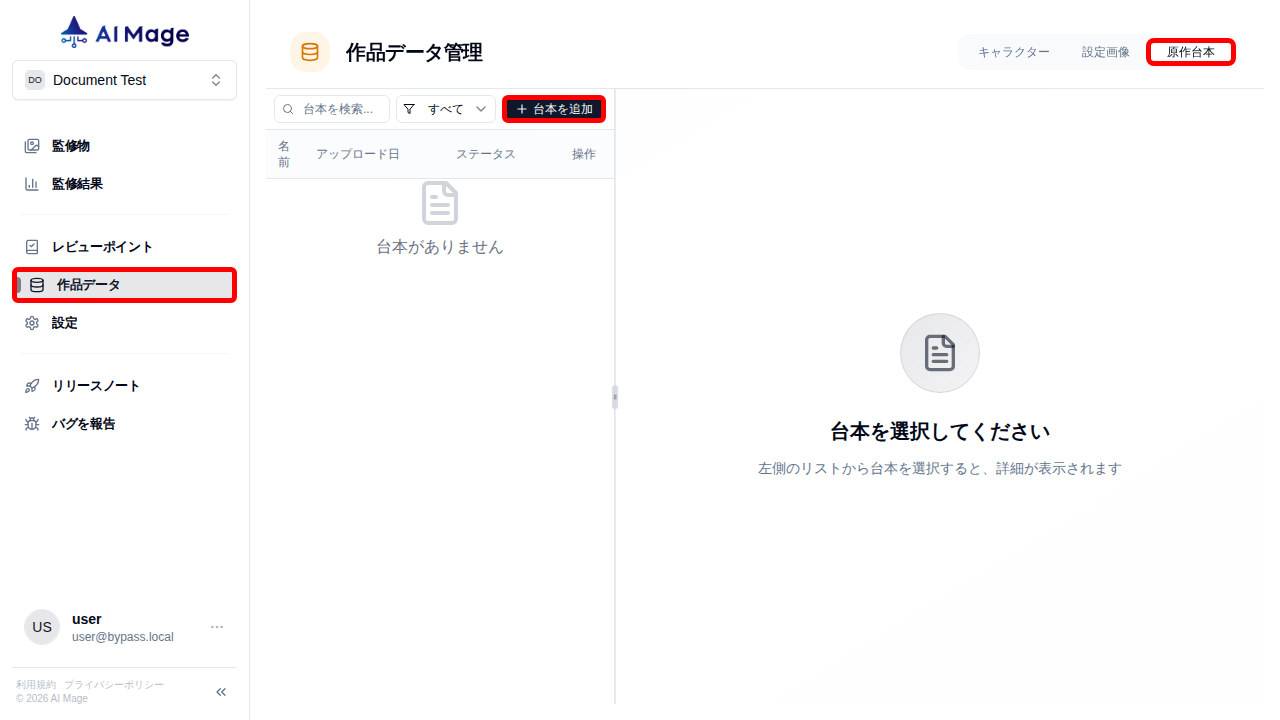
Task: Click the バグを報告 bug icon
Action: (x=31, y=423)
